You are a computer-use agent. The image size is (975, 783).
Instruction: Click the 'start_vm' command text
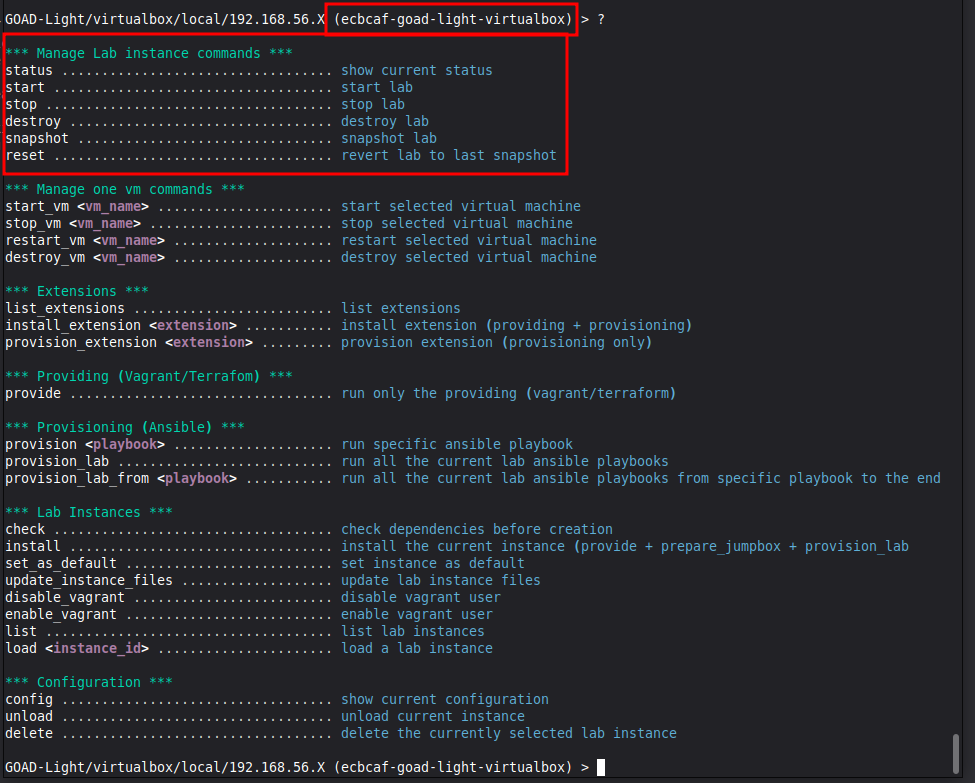coord(37,207)
